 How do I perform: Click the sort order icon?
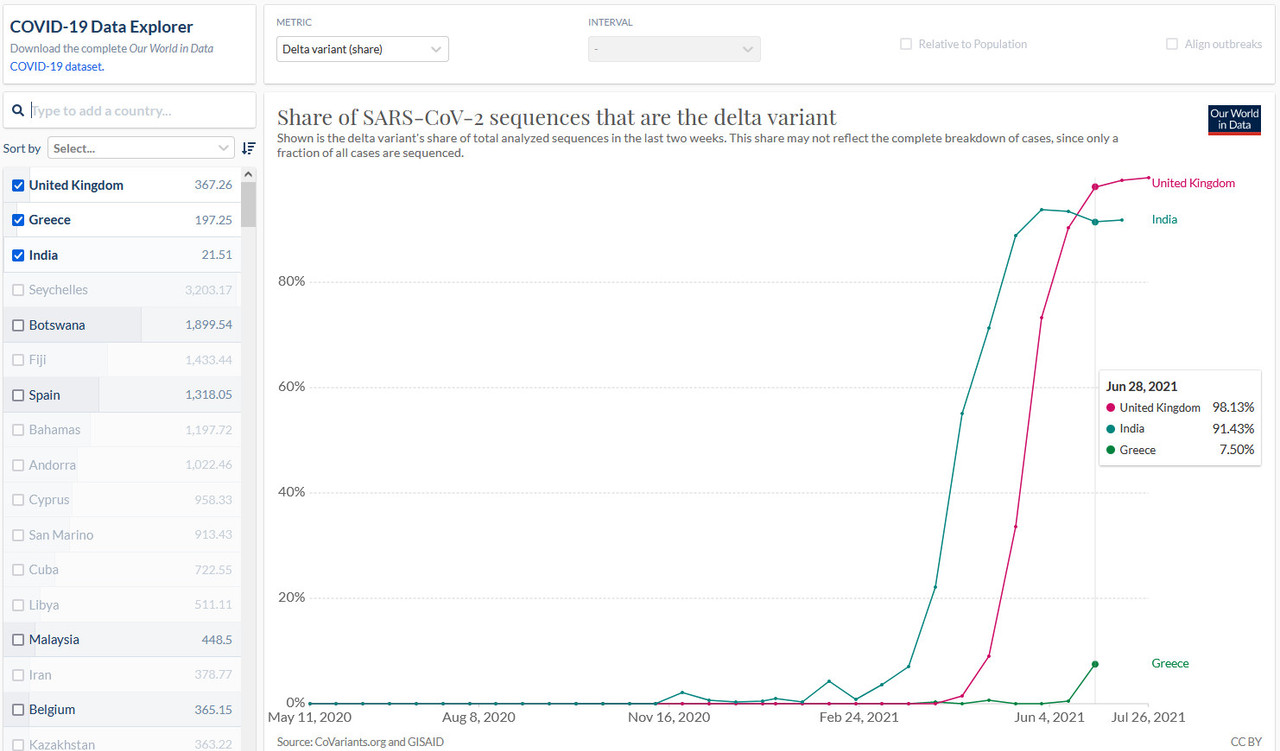pos(248,148)
